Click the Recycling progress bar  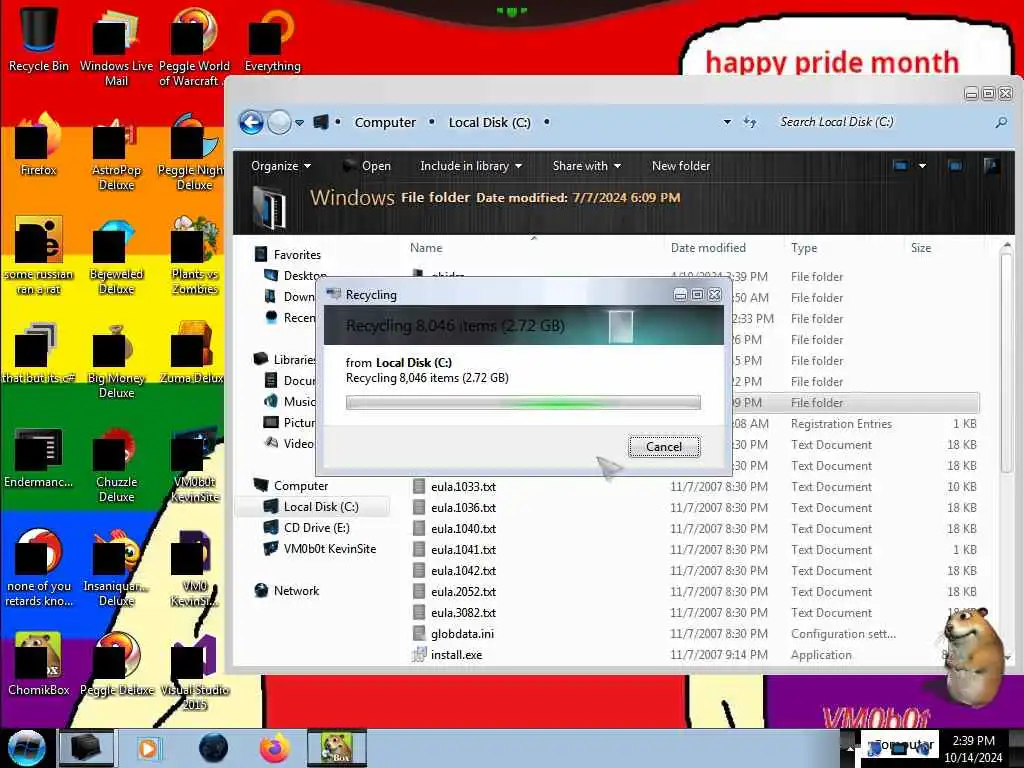[523, 402]
